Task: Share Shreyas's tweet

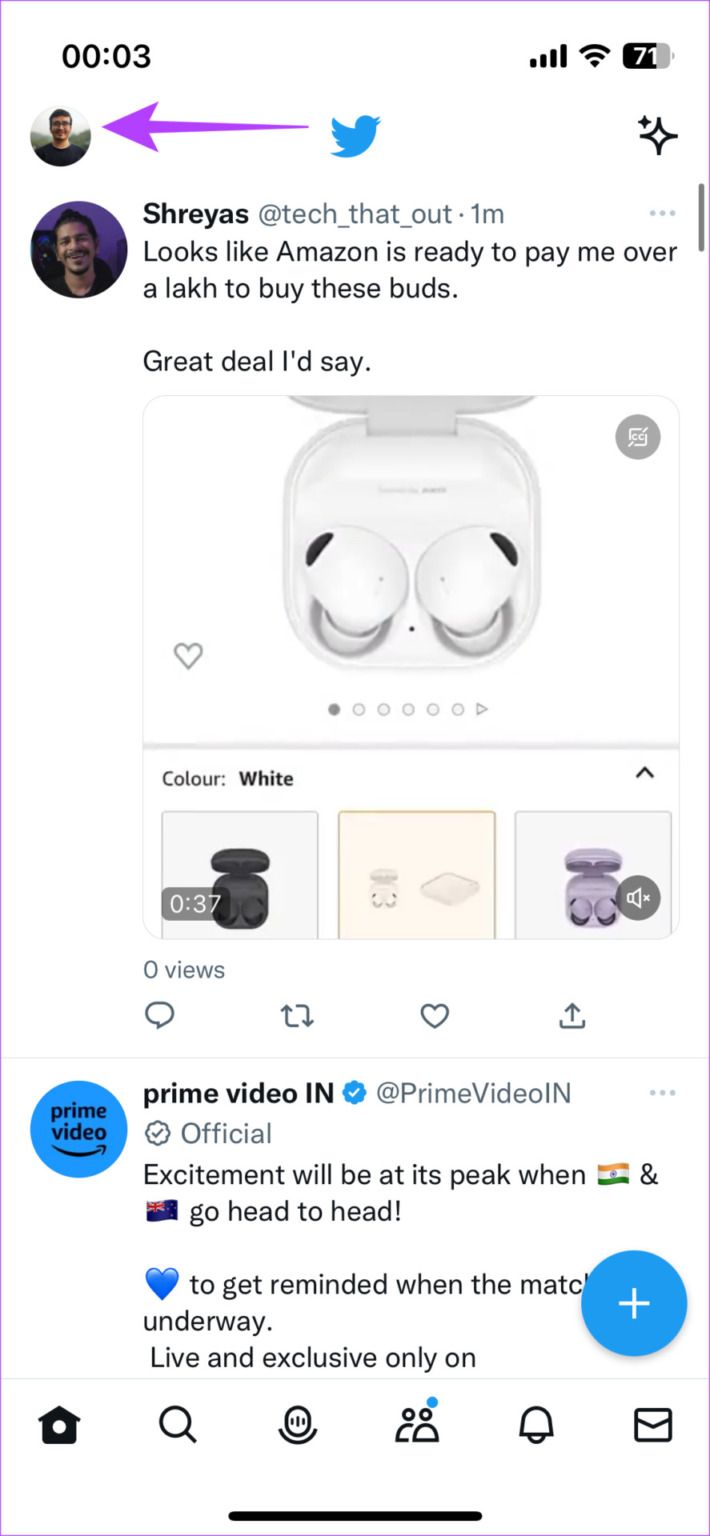Action: [x=571, y=1016]
